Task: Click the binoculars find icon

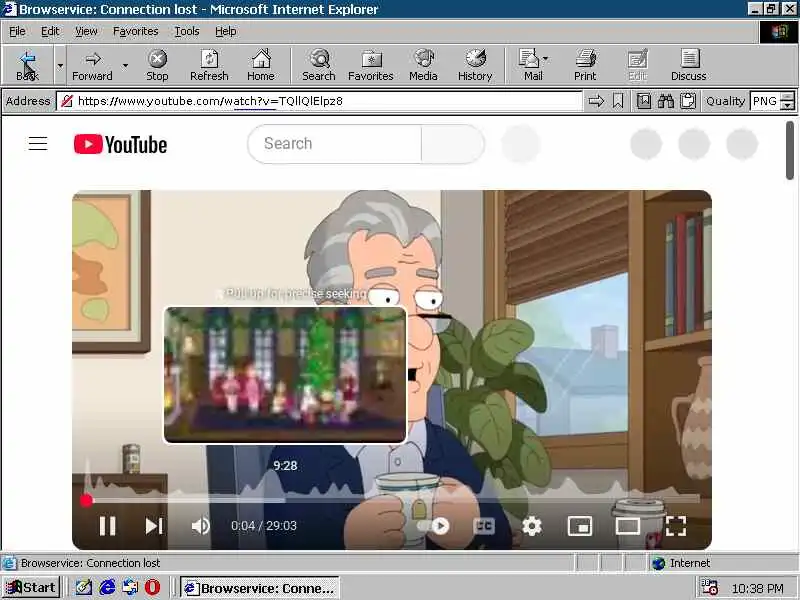Action: [x=666, y=101]
